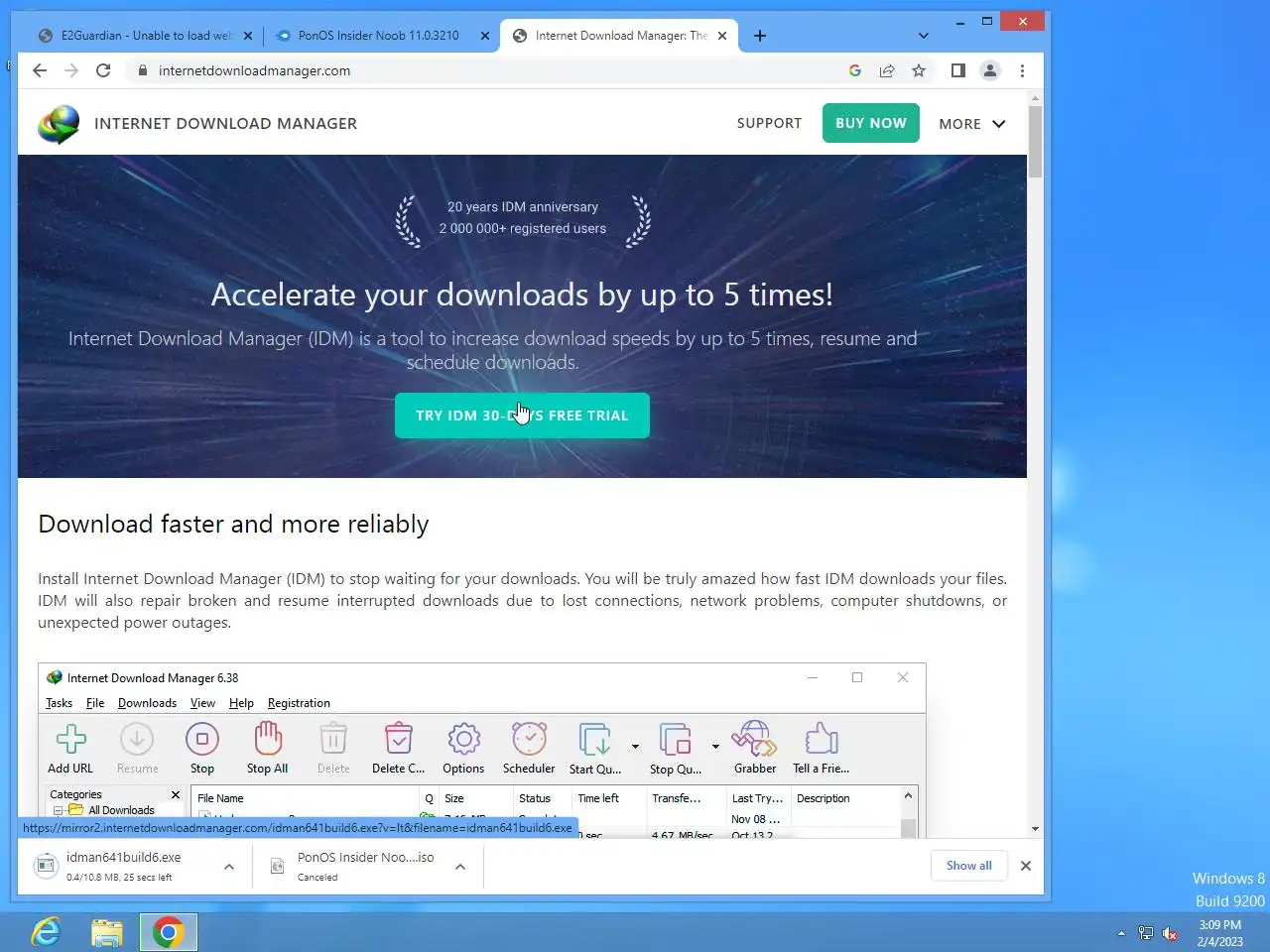Open options for PonOS Insider Noo....iso download
The width and height of the screenshot is (1270, 952).
click(460, 867)
